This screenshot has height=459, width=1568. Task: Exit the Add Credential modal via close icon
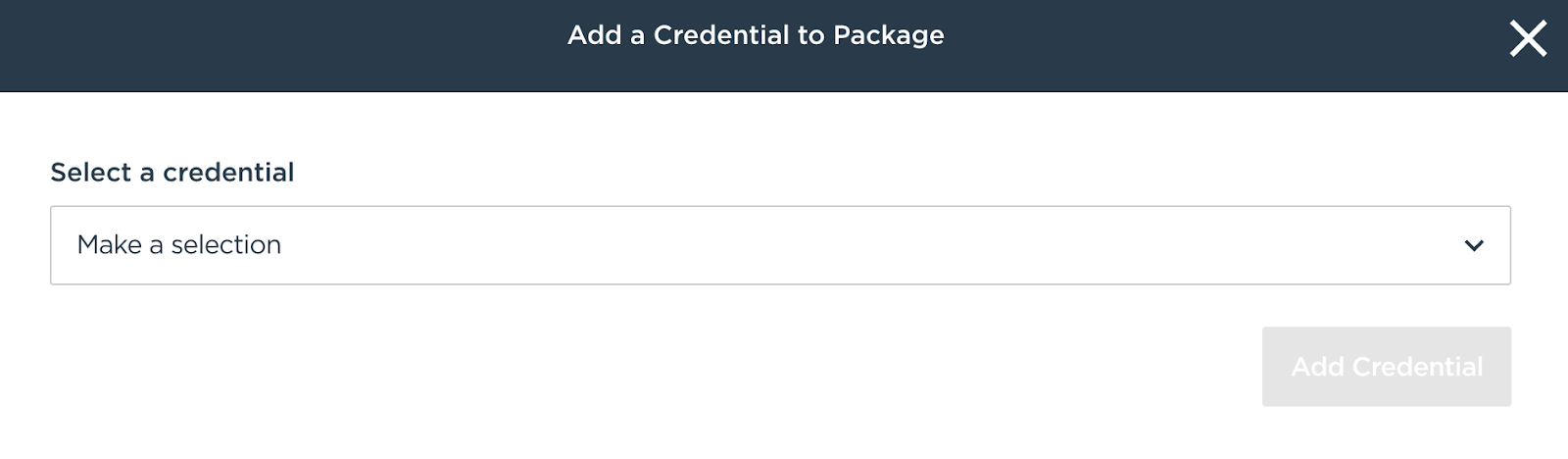(1528, 39)
